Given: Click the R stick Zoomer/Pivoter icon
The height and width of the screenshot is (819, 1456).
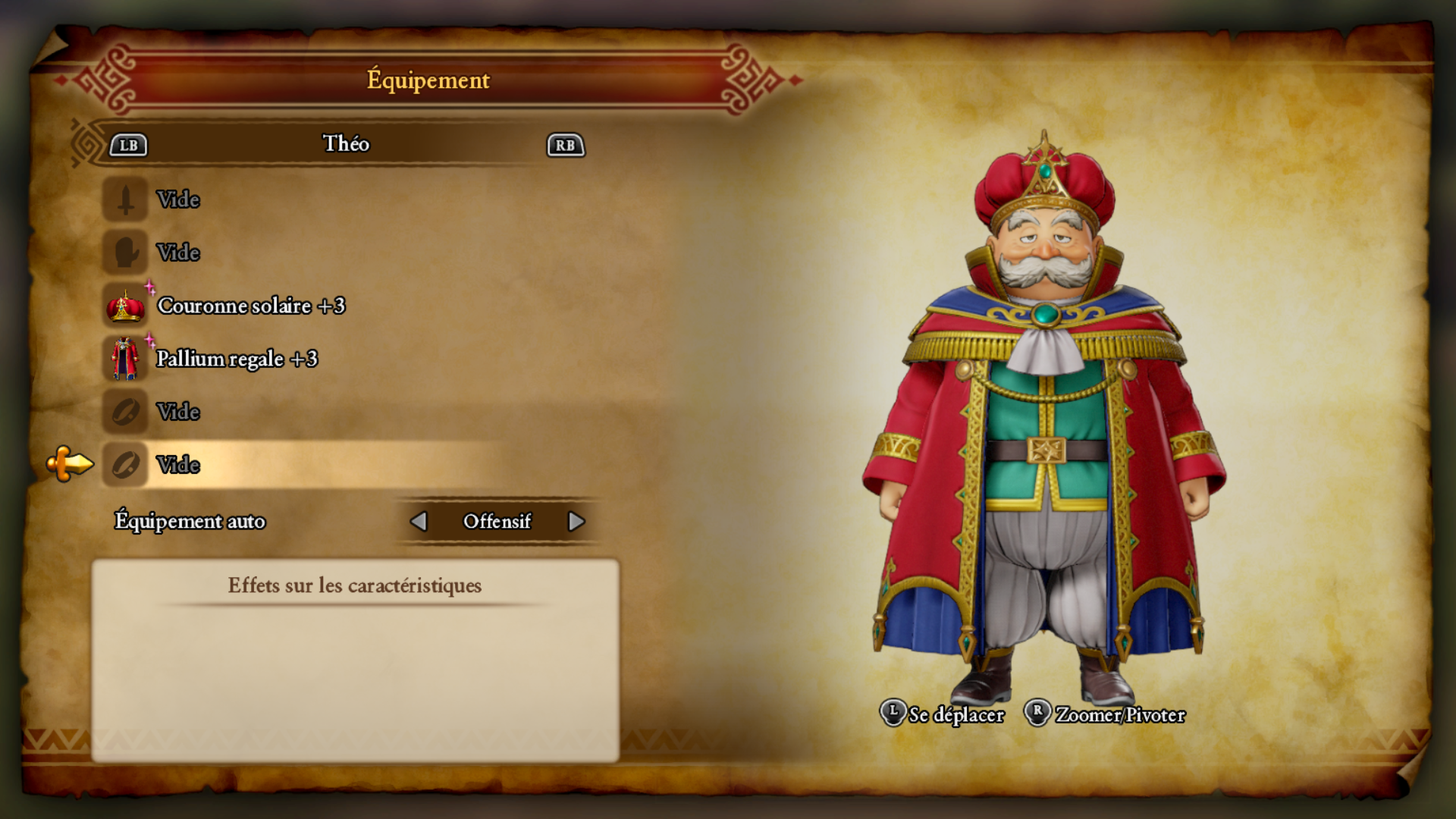Looking at the screenshot, I should click(1037, 713).
